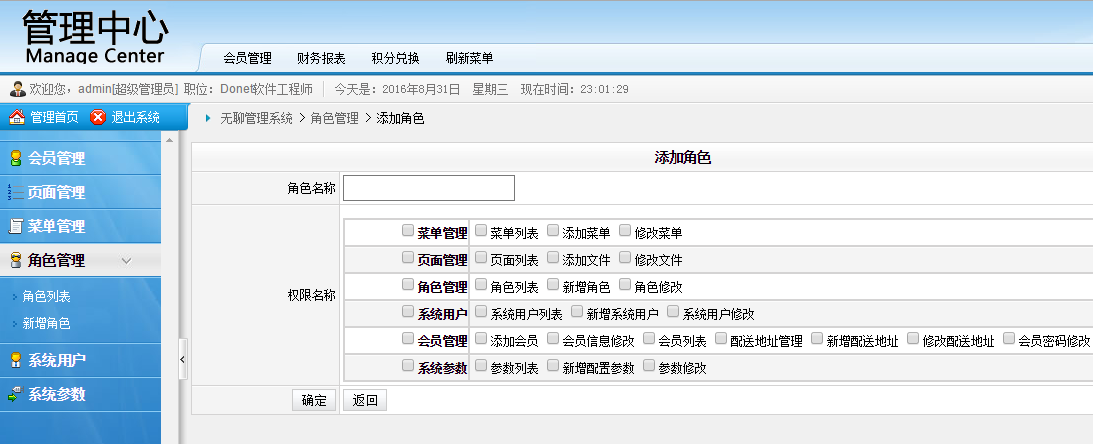Focus the 角色名称 input field
The image size is (1093, 444).
click(429, 188)
